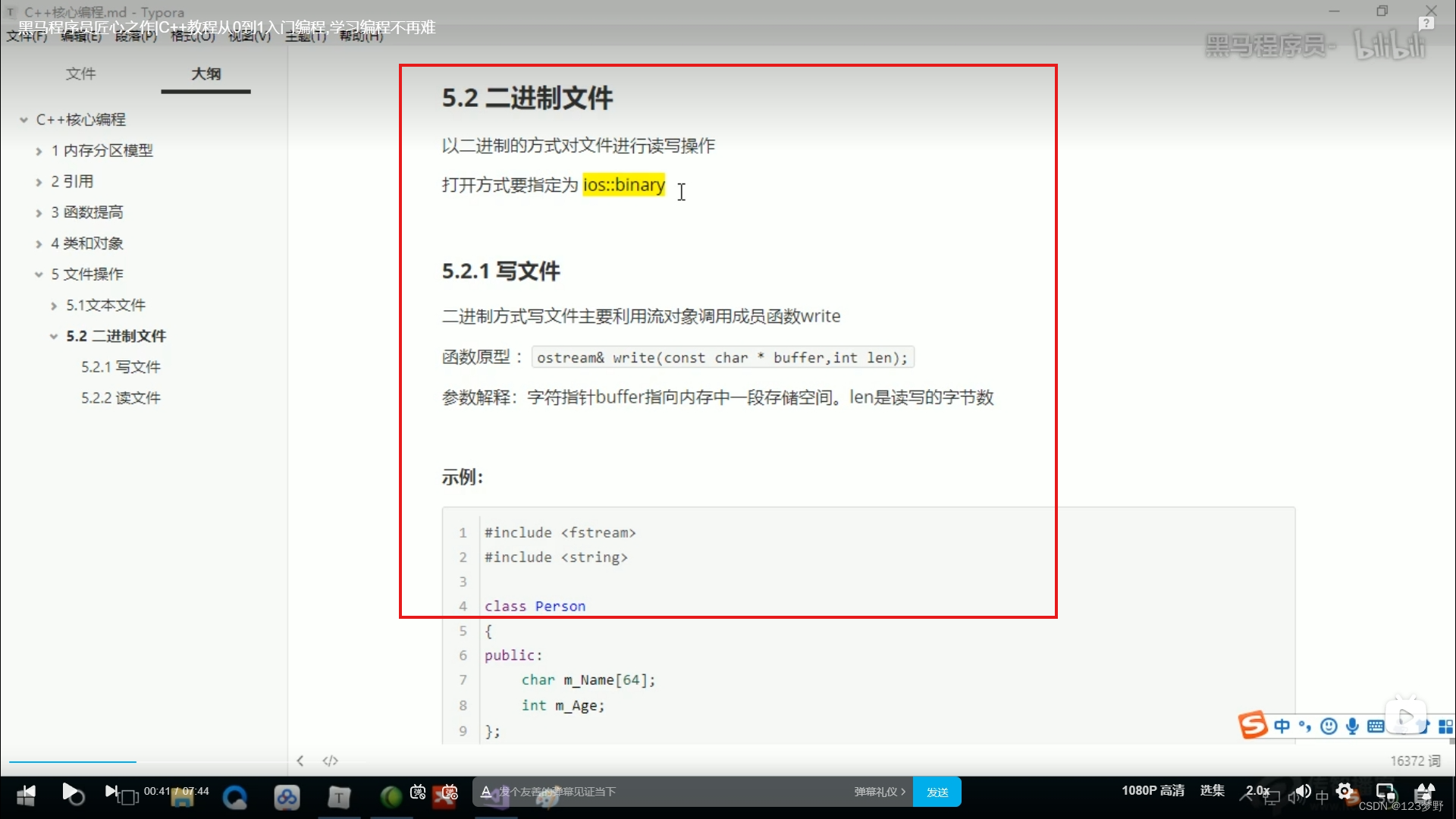Expand the 3 函数提高 outline node
The image size is (1456, 819).
[39, 213]
